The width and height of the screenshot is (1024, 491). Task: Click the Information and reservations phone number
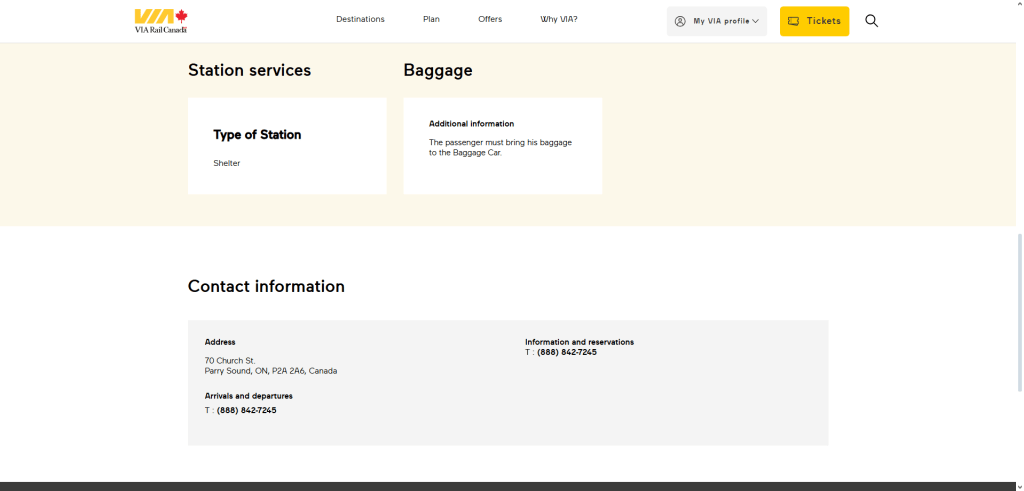point(566,352)
